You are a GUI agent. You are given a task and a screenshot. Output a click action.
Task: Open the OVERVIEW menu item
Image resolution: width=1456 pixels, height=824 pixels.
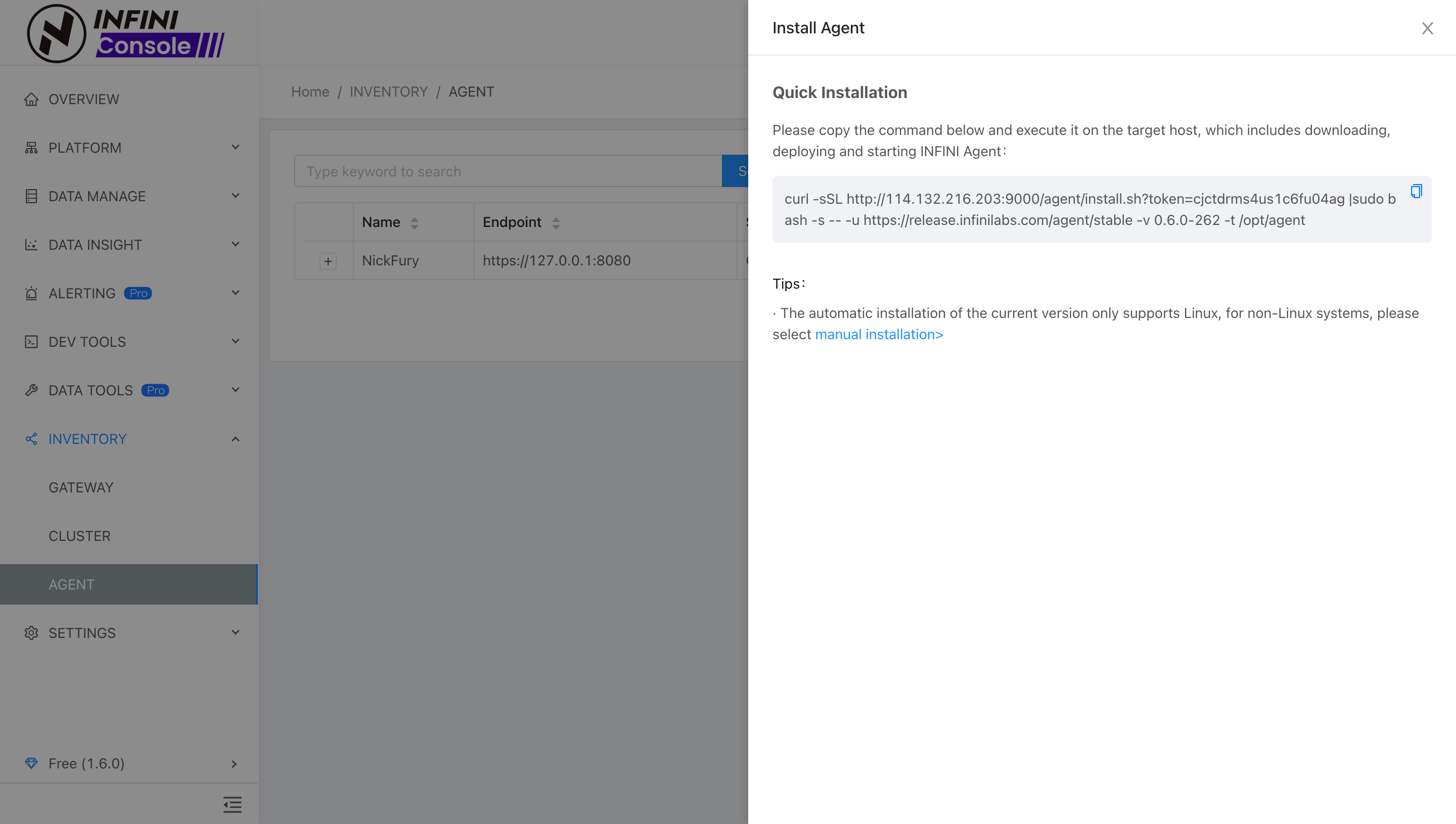pos(129,99)
